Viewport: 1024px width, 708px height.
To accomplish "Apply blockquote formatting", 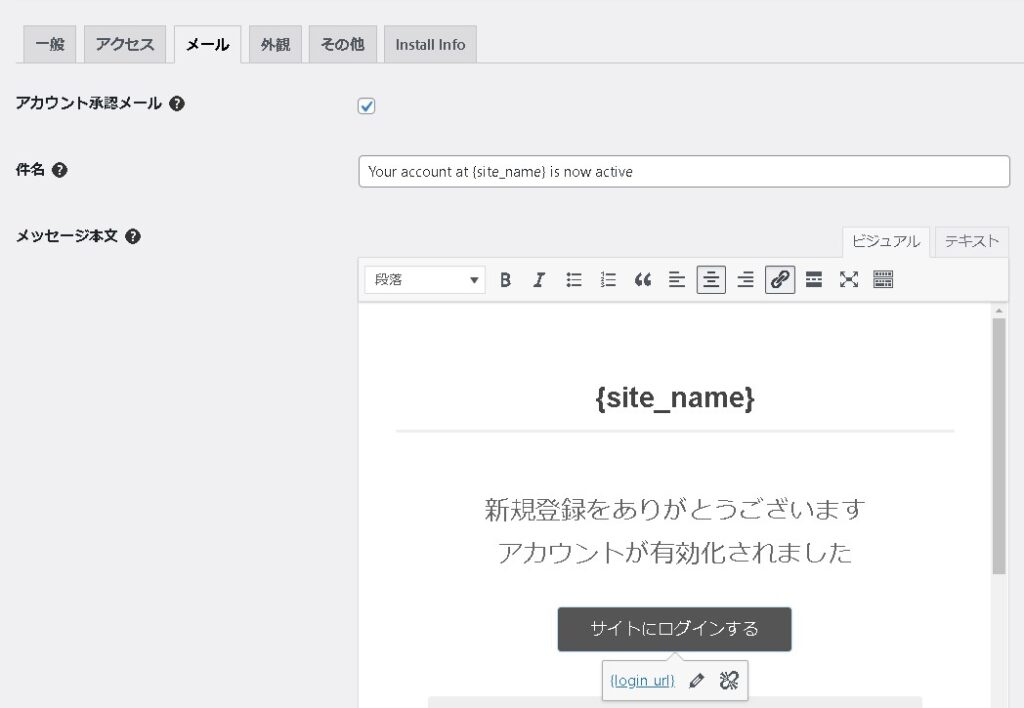I will coord(642,280).
